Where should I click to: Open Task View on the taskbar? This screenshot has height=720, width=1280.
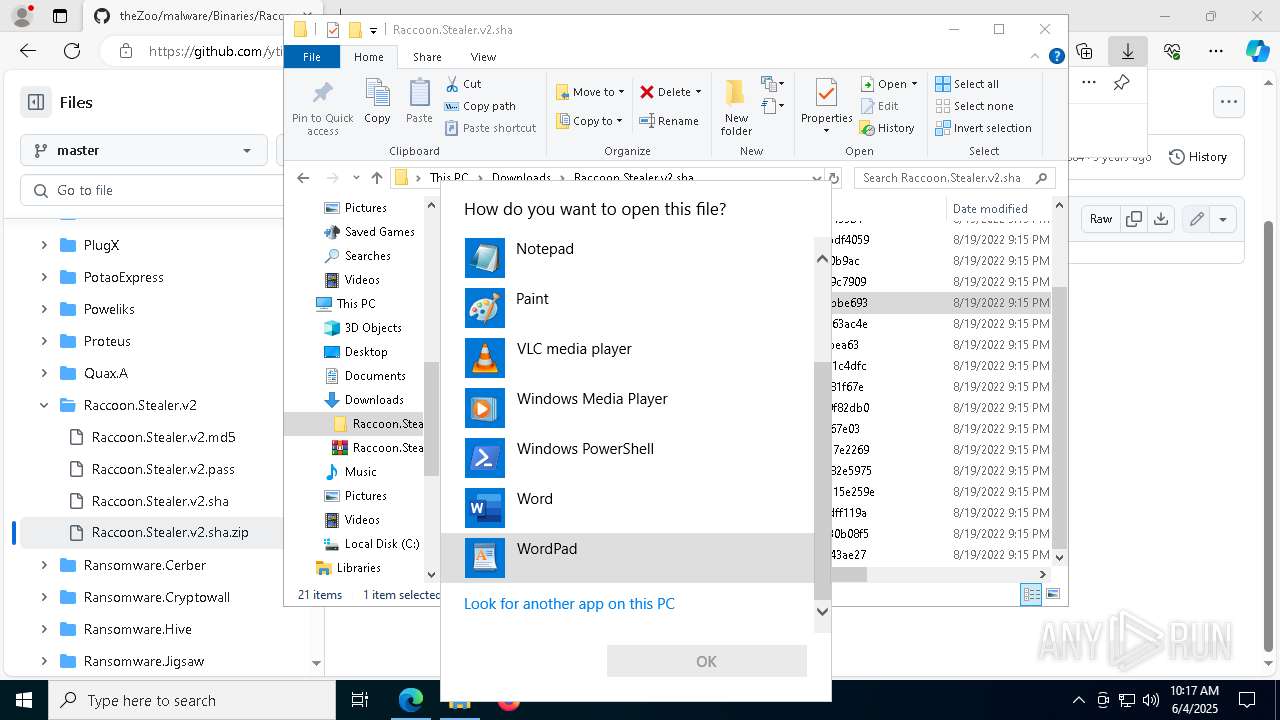pos(360,700)
